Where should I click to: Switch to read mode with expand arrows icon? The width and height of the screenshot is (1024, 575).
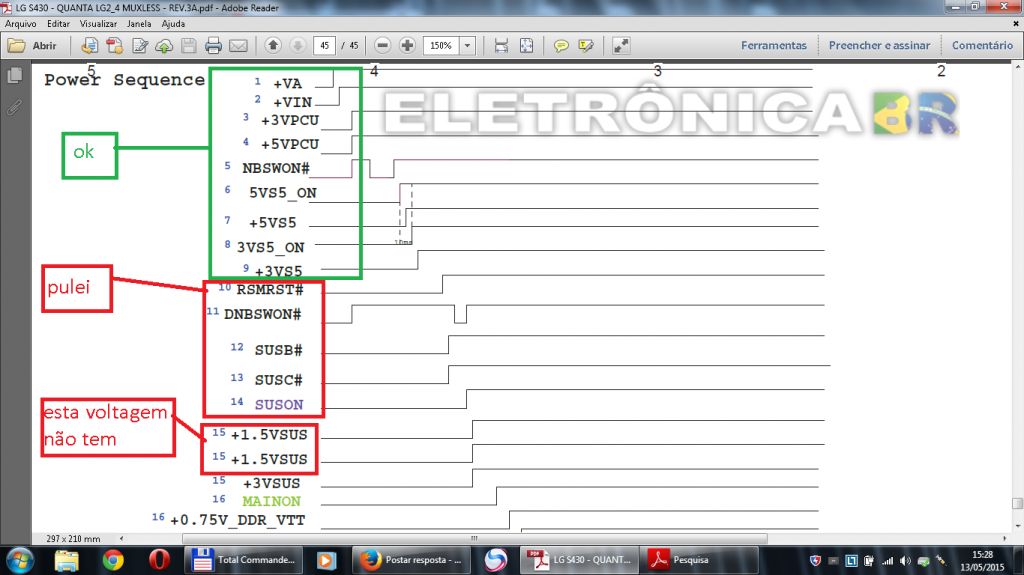point(621,45)
